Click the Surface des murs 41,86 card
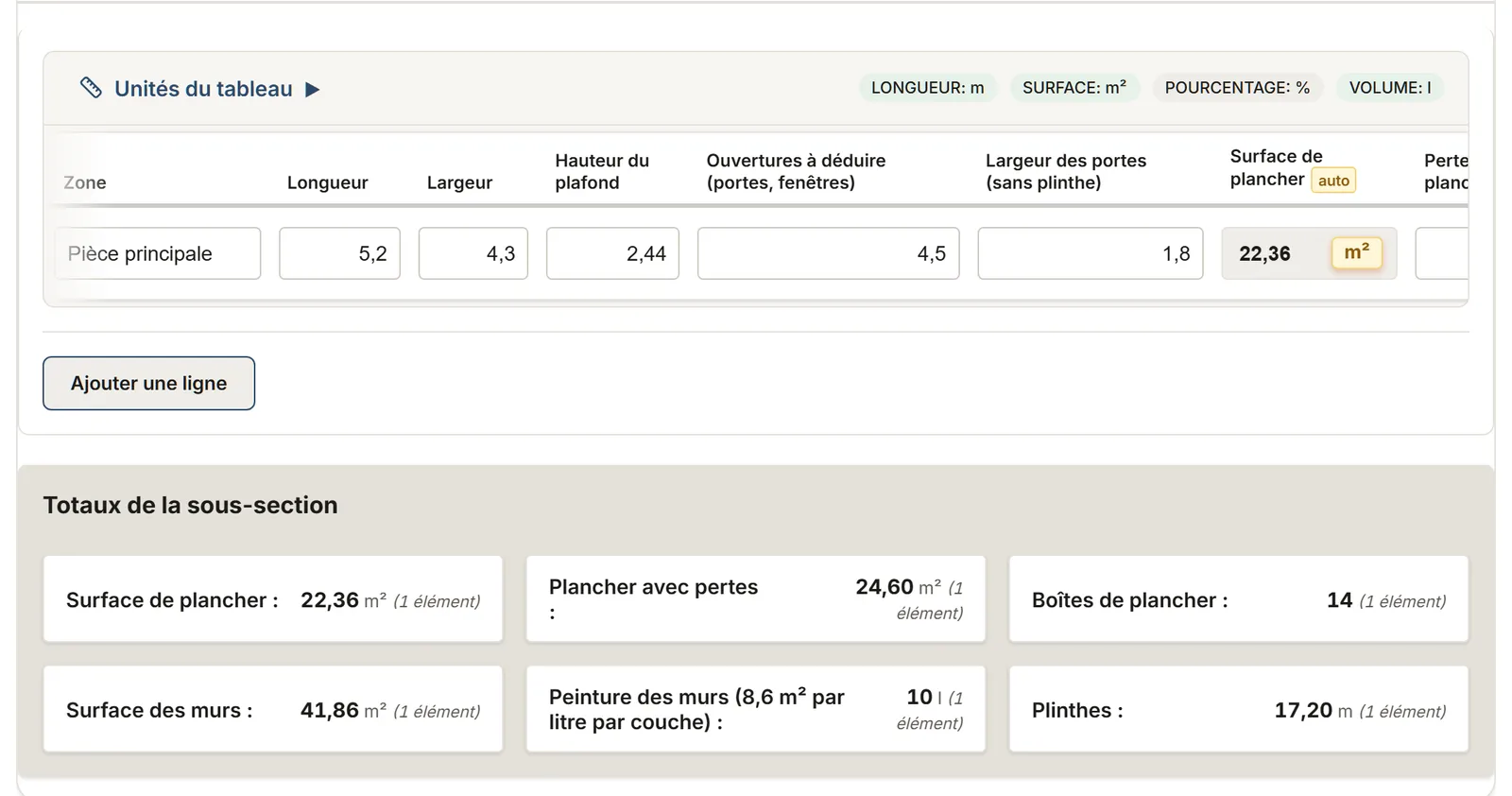 [x=273, y=709]
